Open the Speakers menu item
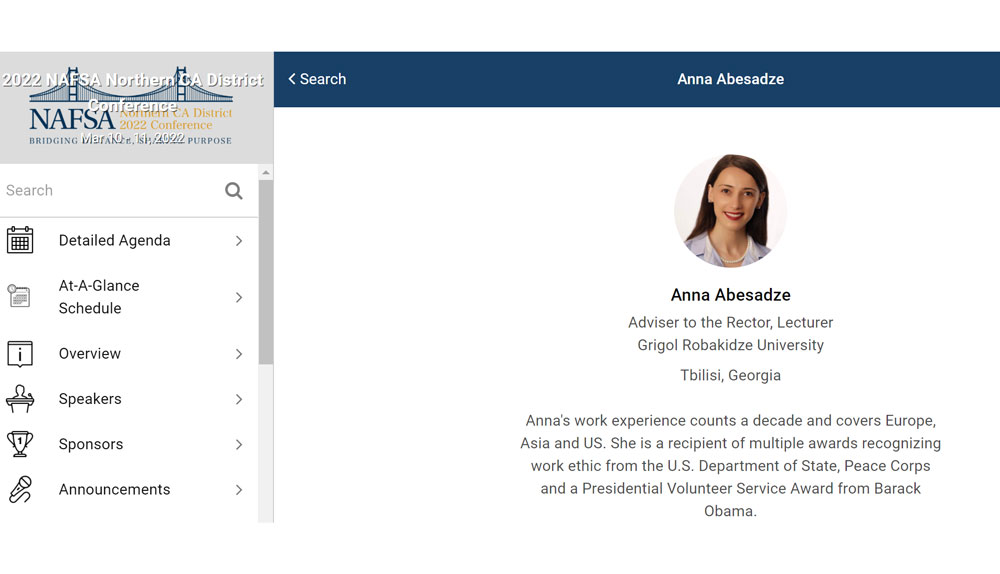1000x574 pixels. tap(90, 399)
